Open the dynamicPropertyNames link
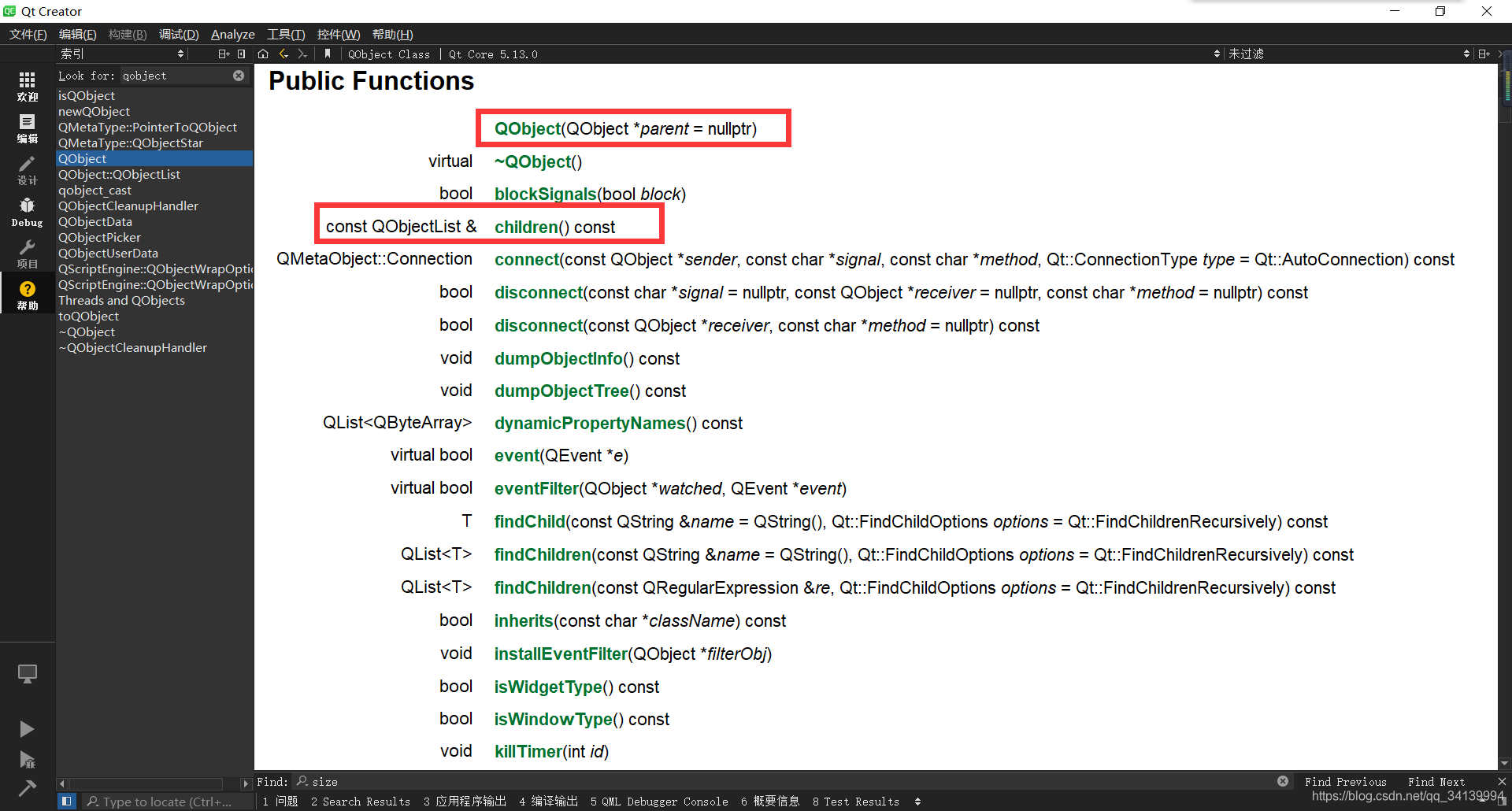This screenshot has height=811, width=1512. pyautogui.click(x=590, y=424)
